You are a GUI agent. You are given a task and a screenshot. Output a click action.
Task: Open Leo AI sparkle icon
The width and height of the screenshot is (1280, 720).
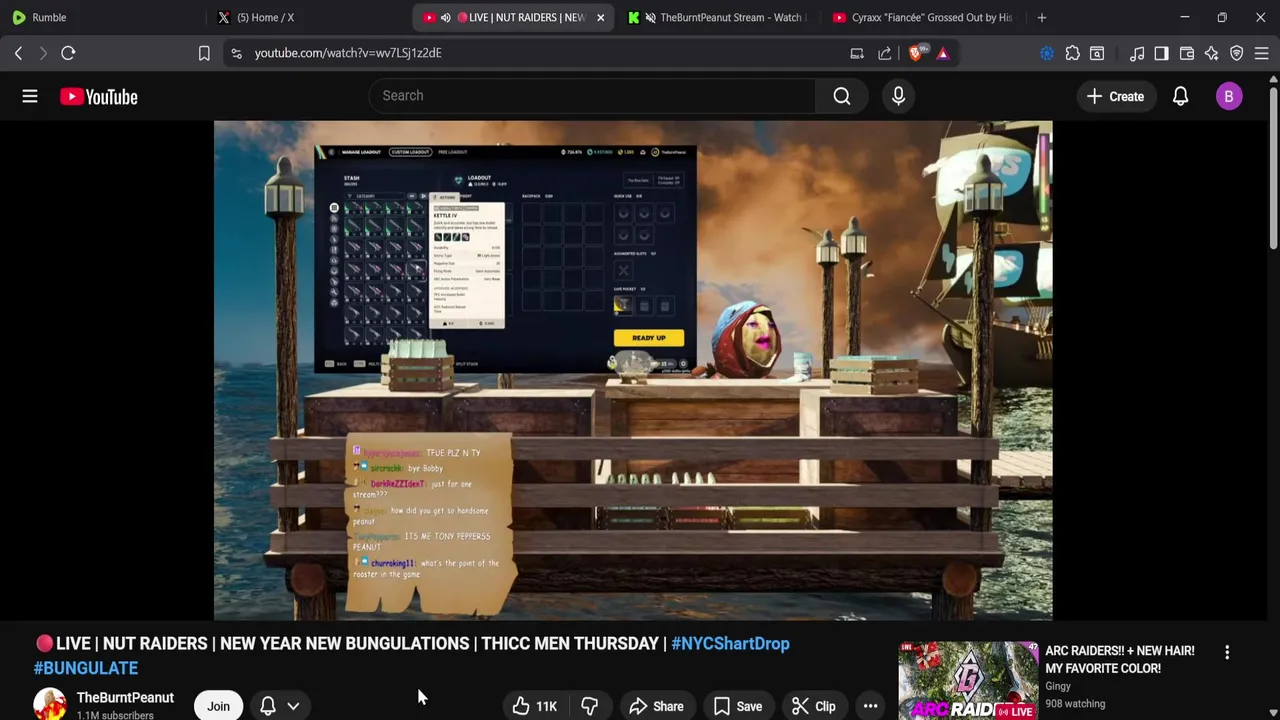pyautogui.click(x=1211, y=53)
